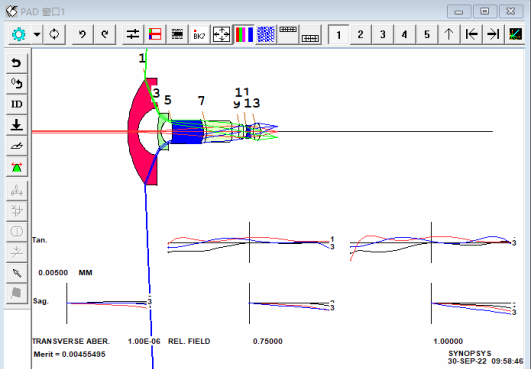The image size is (531, 370).
Task: Click surface number label 5 in lens drawing
Action: pyautogui.click(x=168, y=100)
